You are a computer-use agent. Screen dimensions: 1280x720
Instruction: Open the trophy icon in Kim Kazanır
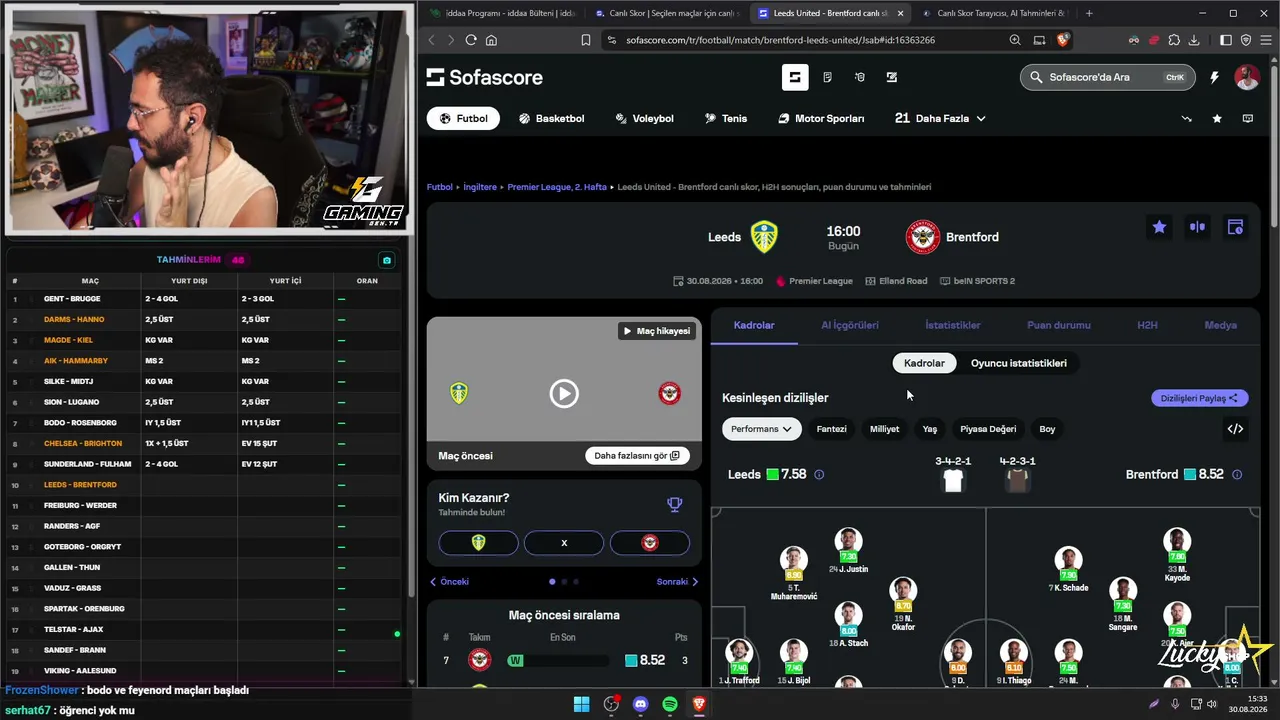point(675,504)
